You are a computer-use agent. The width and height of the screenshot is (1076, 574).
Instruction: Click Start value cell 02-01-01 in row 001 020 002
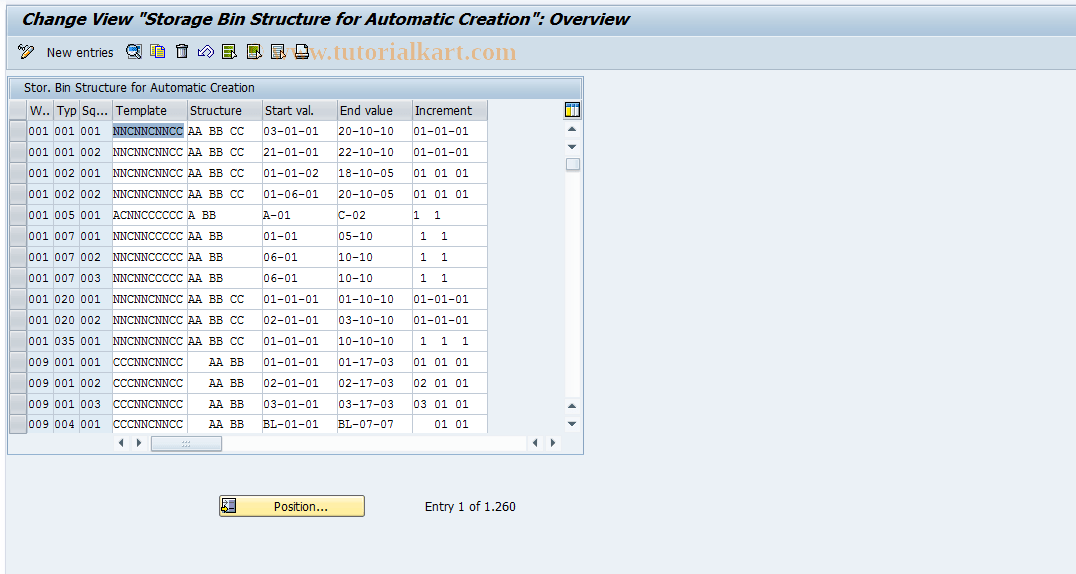pyautogui.click(x=300, y=320)
